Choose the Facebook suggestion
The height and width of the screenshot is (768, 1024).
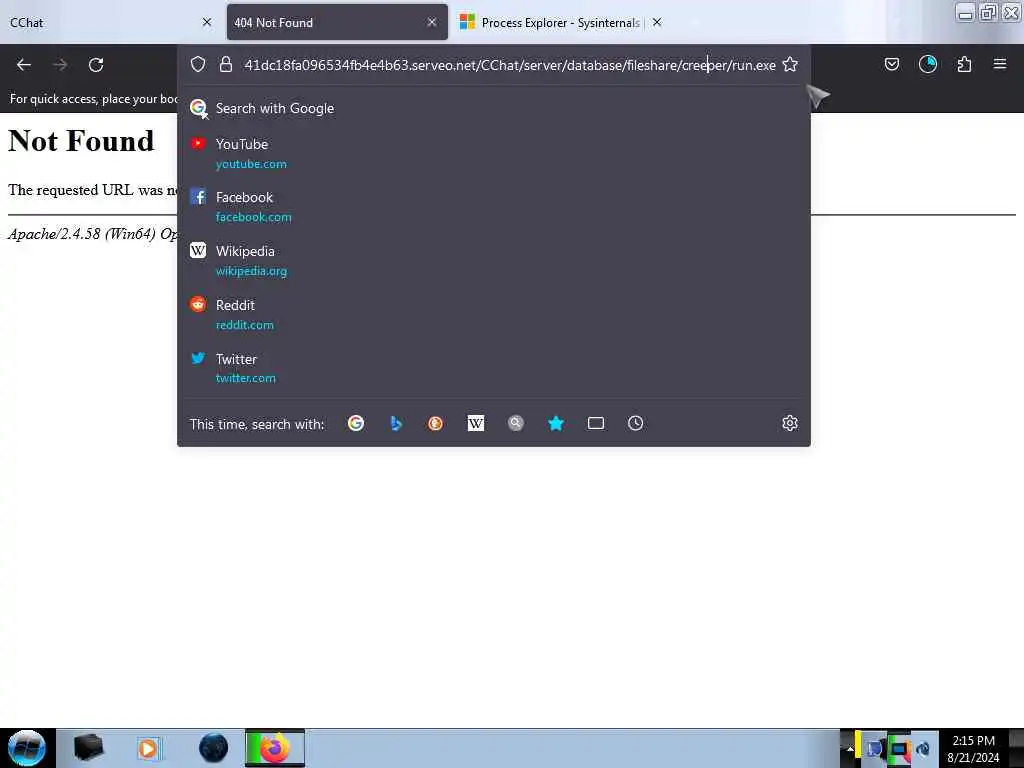point(494,207)
